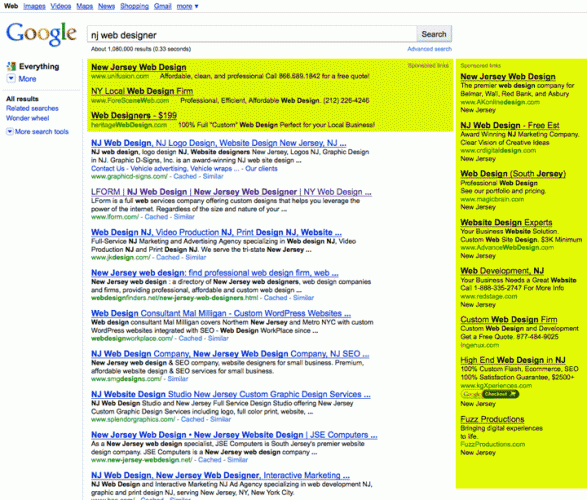The image size is (587, 500).
Task: Open New Jersey web design: find professional result
Action: pyautogui.click(x=215, y=273)
